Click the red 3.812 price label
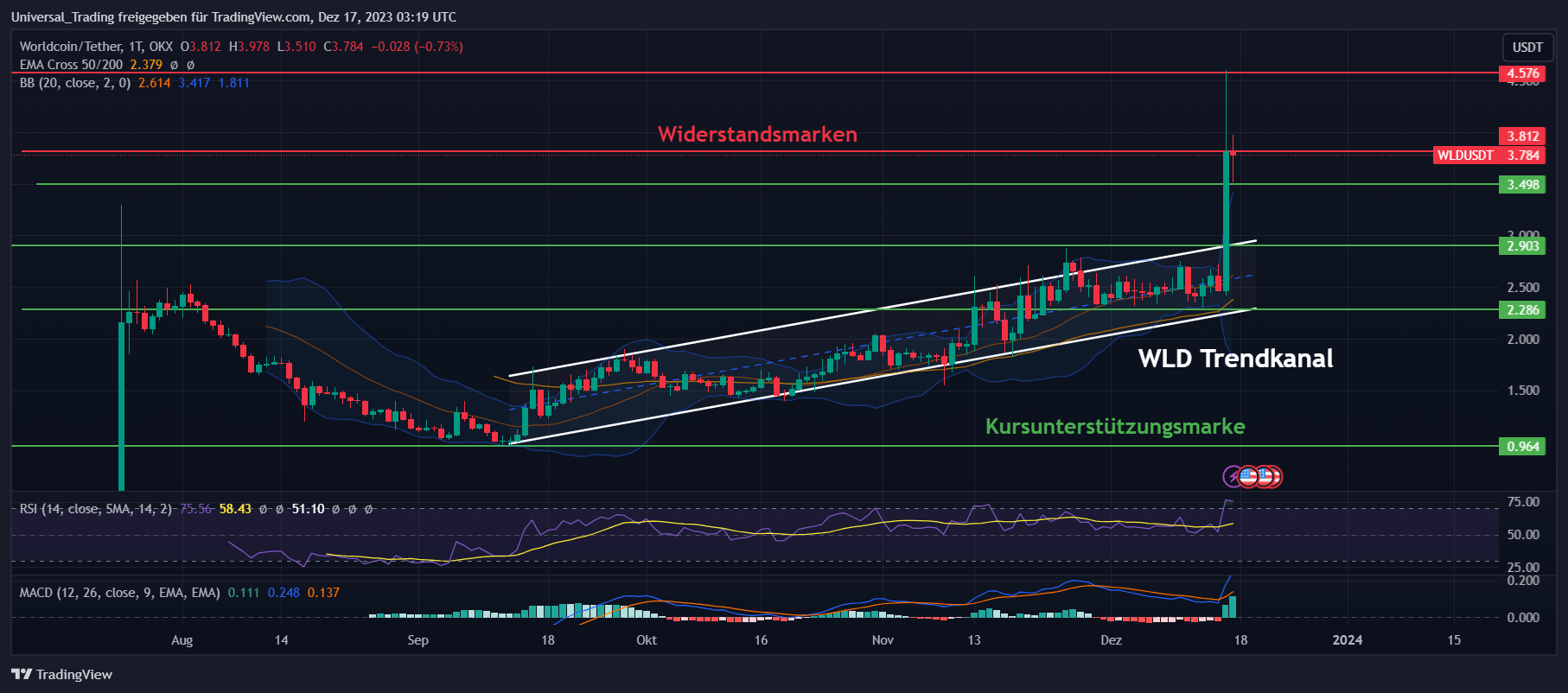This screenshot has height=693, width=1568. click(x=1522, y=137)
